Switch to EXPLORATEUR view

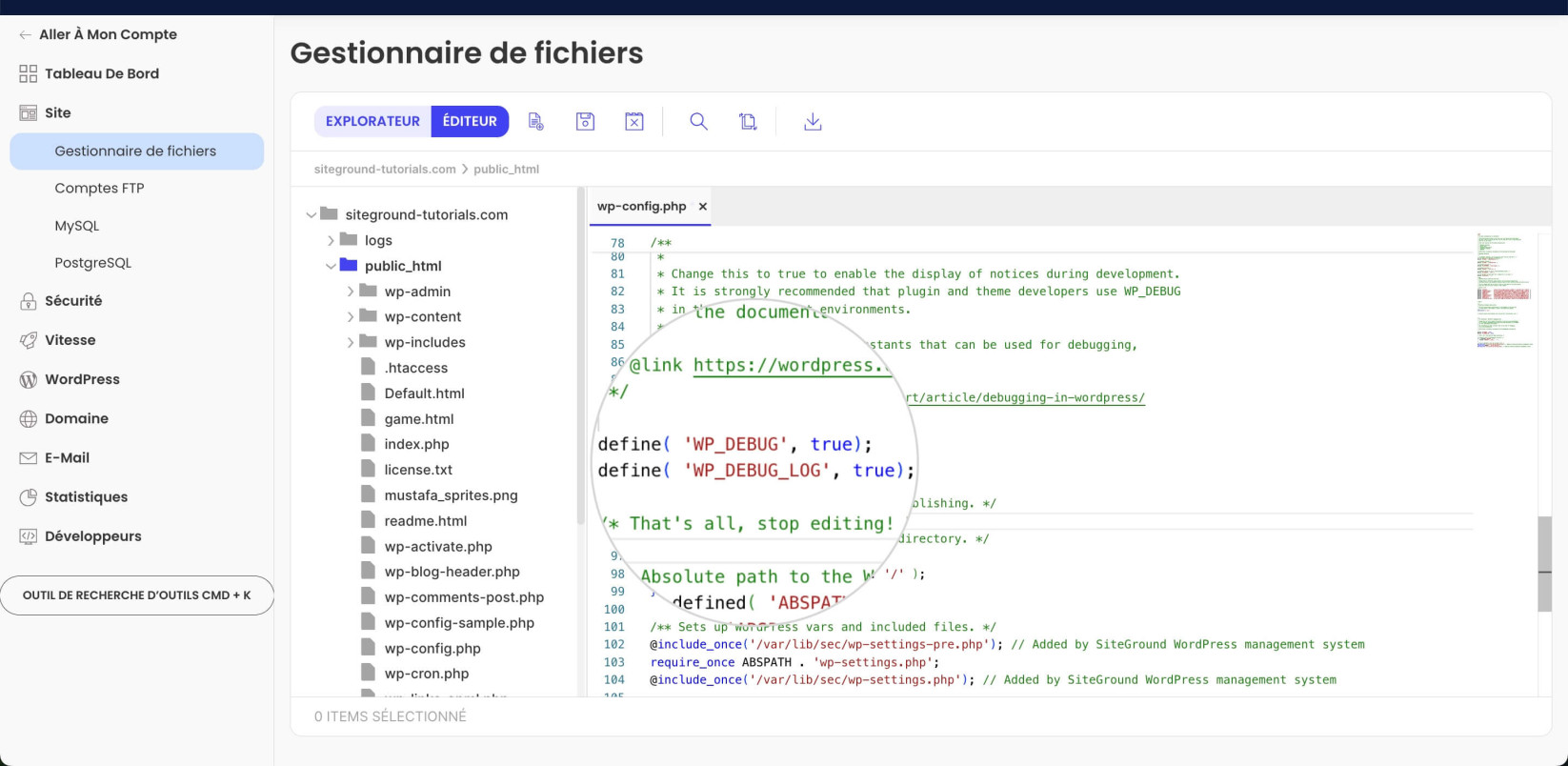[x=372, y=121]
